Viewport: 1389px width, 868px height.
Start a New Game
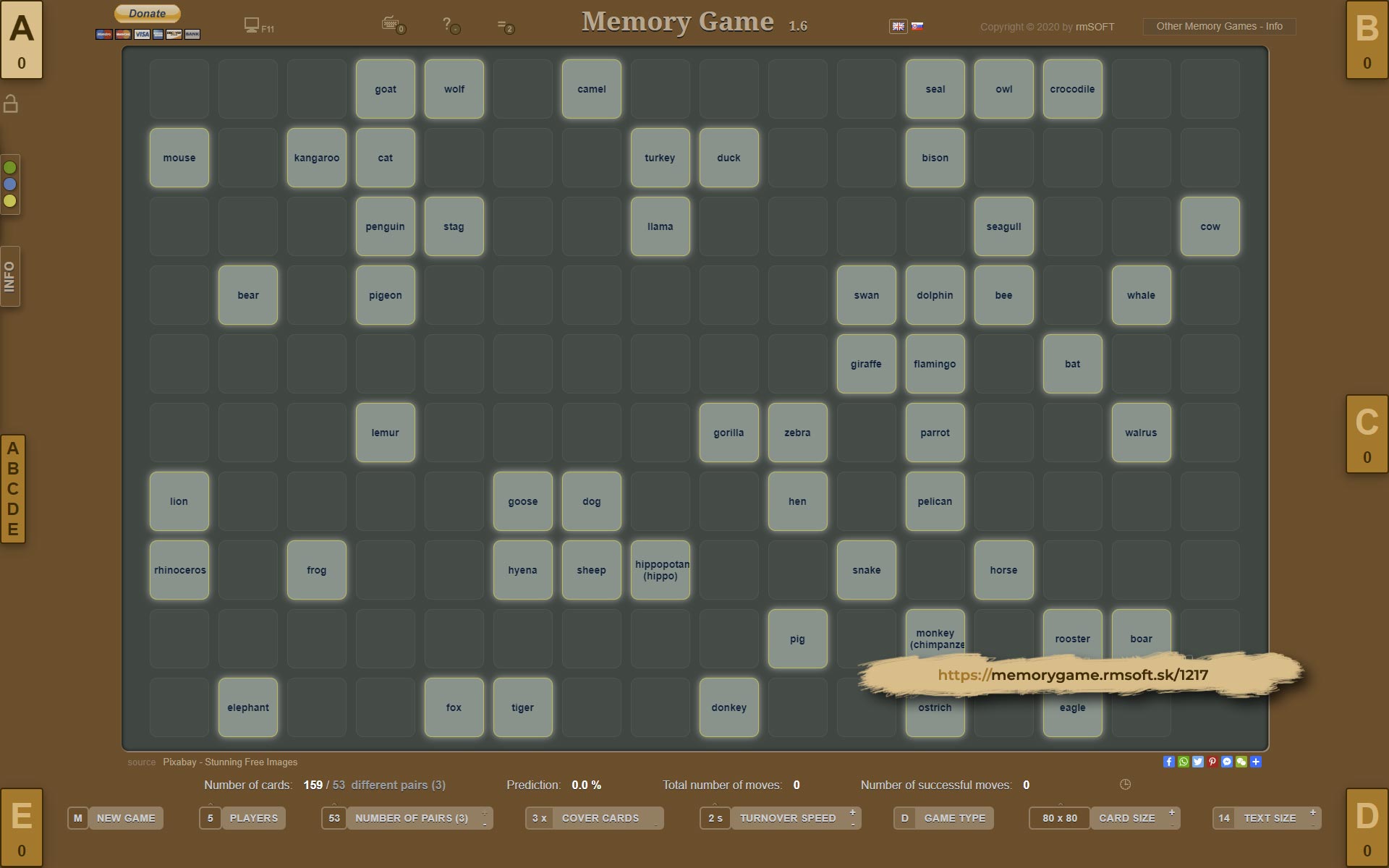coord(125,818)
